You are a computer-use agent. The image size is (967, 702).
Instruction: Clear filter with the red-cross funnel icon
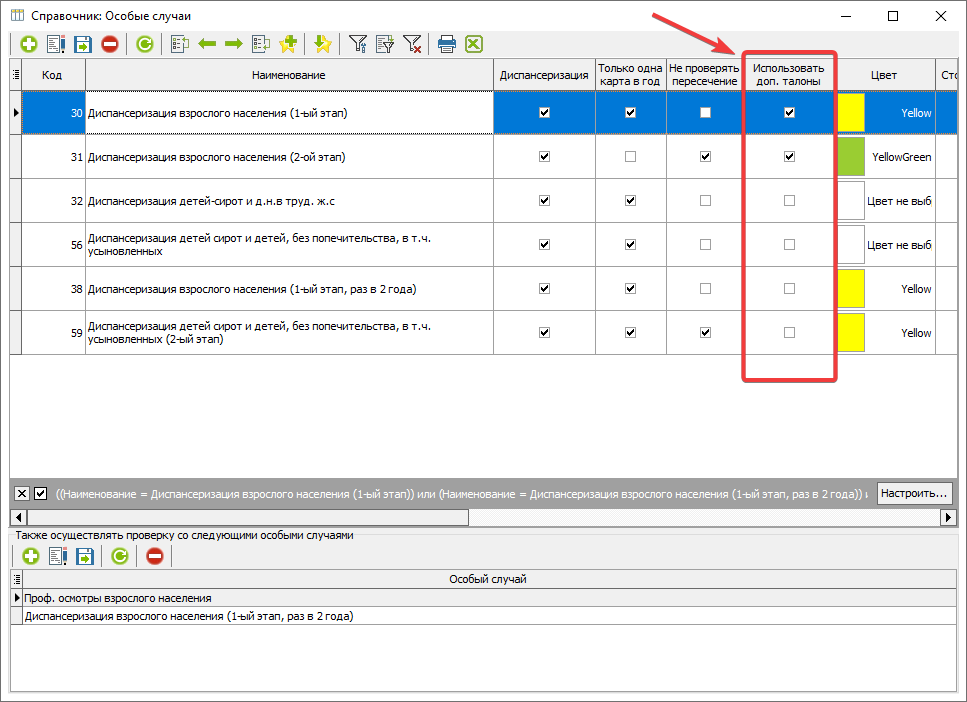point(412,44)
